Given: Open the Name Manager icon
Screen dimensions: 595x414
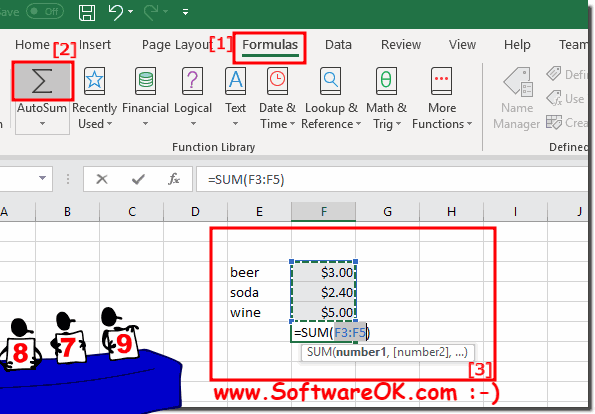Looking at the screenshot, I should coord(518,82).
